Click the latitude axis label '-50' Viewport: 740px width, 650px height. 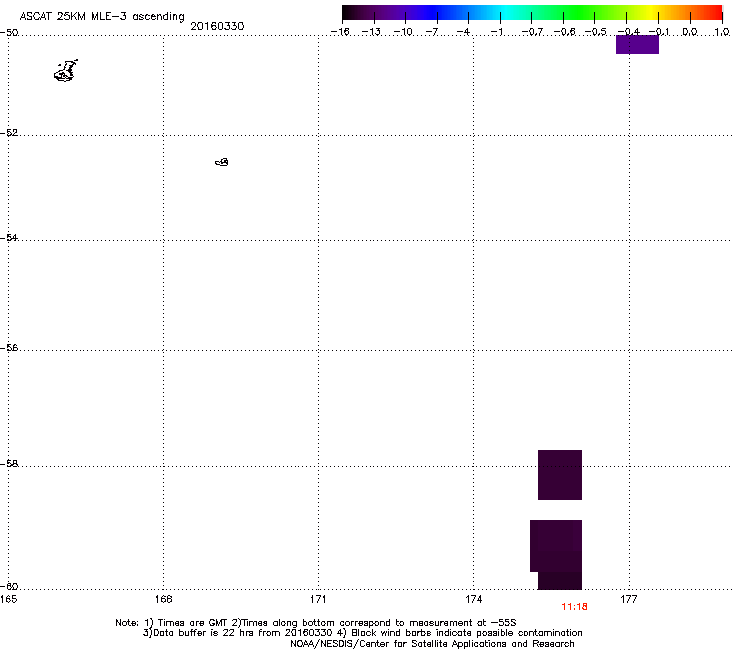(9, 33)
